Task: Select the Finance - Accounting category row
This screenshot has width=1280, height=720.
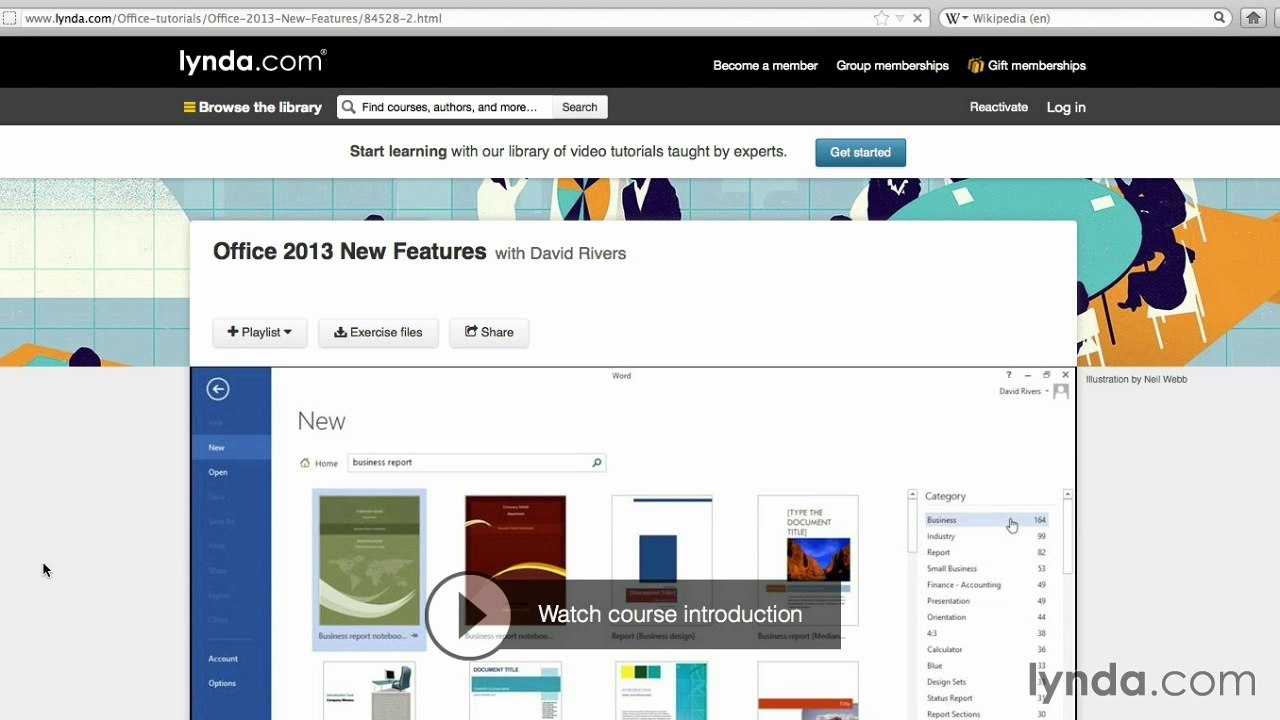Action: point(986,585)
